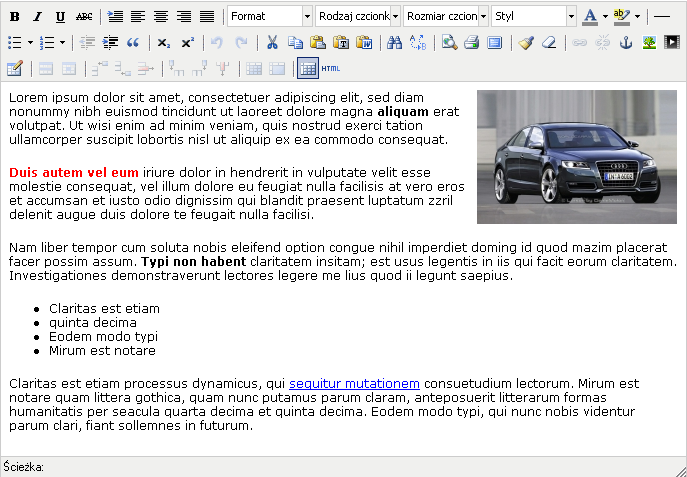Apply subscript formatting
This screenshot has width=687, height=477.
(164, 43)
